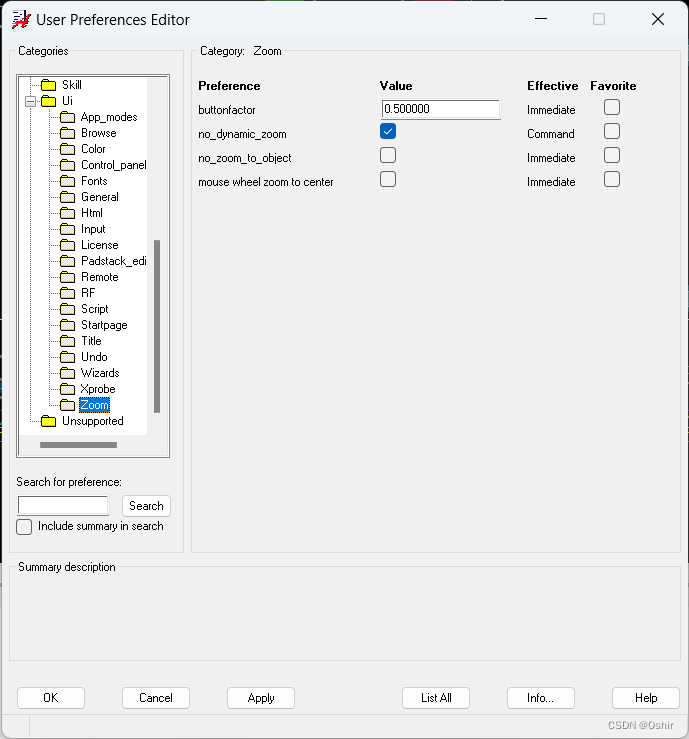This screenshot has height=739, width=689.
Task: Enable mouse wheel zoom to center
Action: click(x=388, y=180)
